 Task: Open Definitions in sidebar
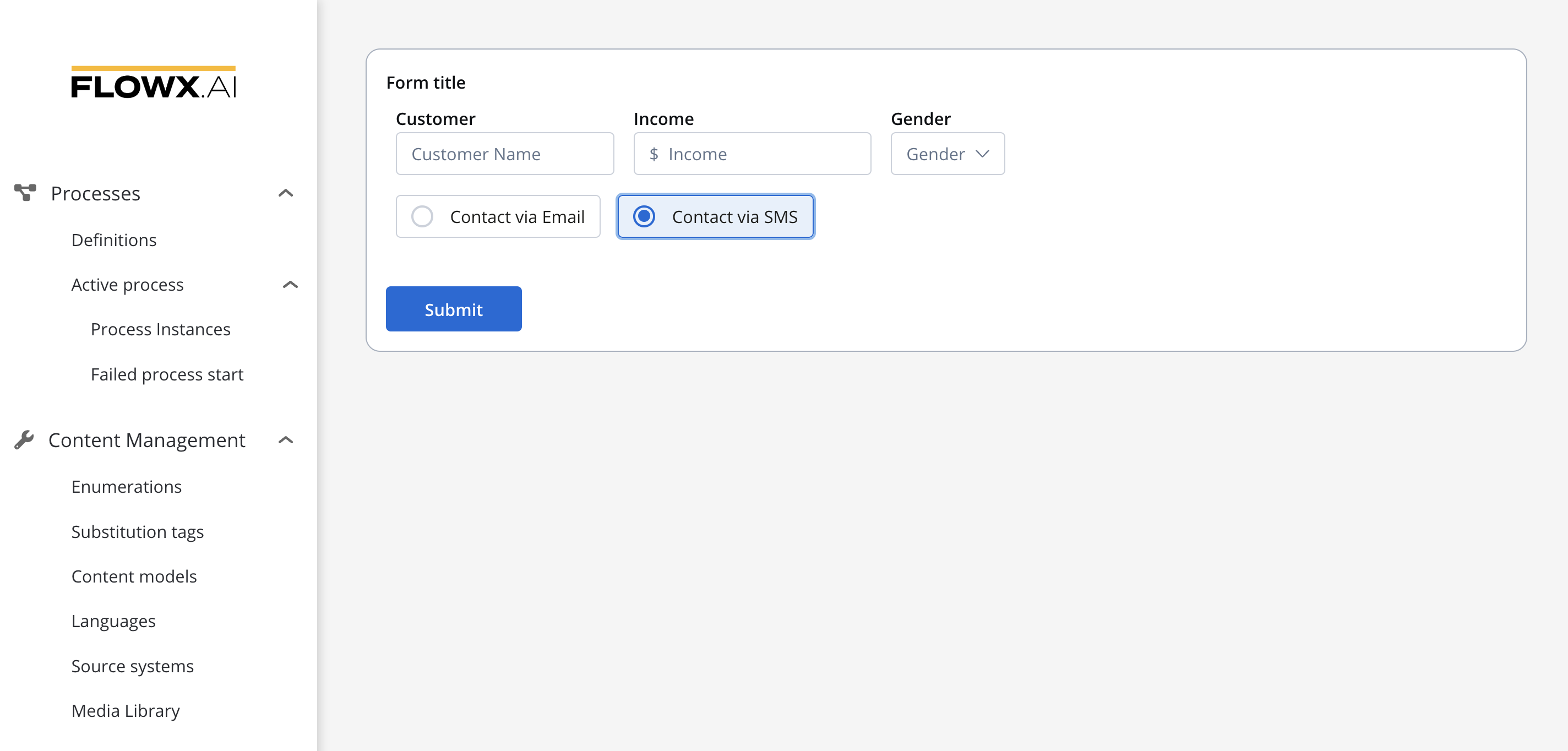click(x=114, y=240)
